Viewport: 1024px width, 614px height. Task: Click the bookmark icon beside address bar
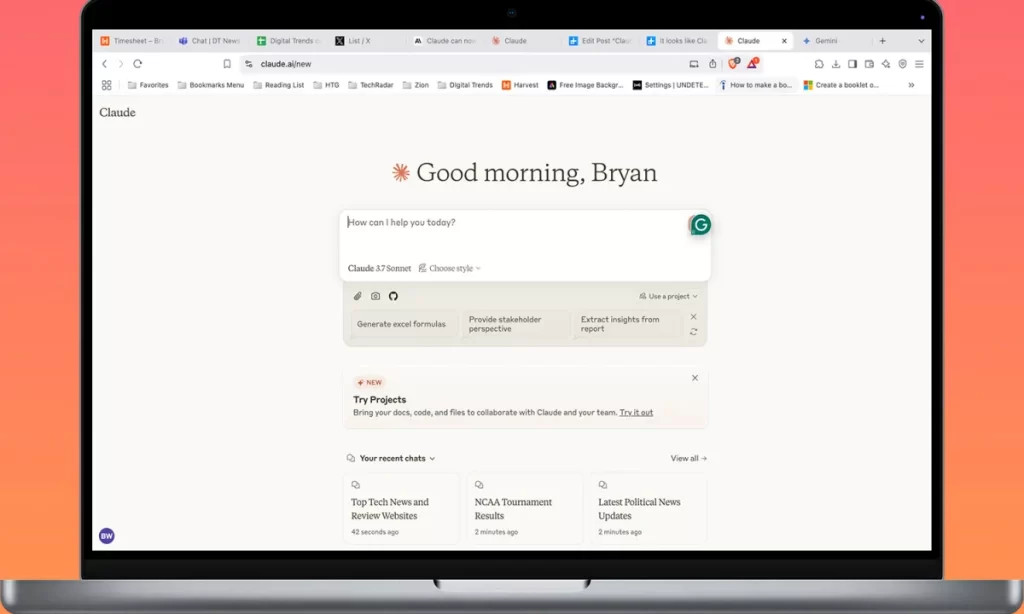(x=227, y=64)
